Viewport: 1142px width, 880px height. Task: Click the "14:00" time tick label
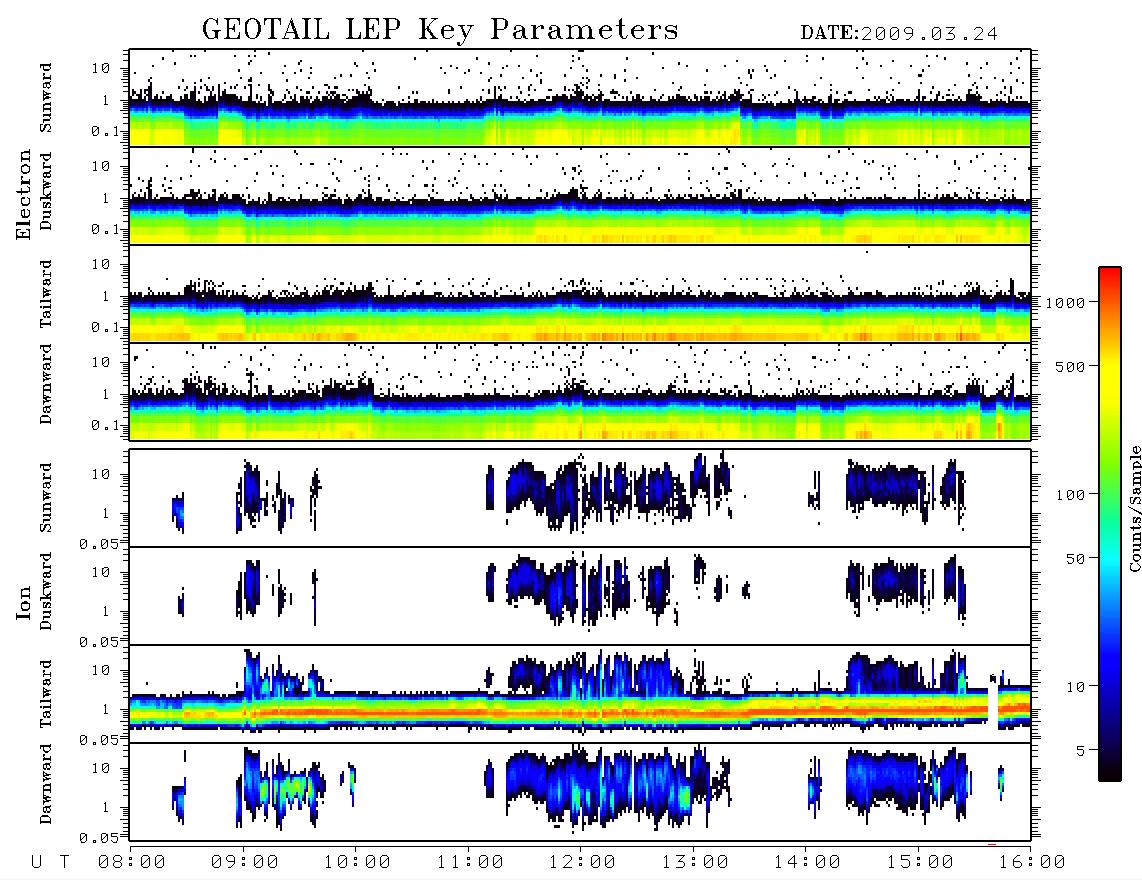click(806, 863)
